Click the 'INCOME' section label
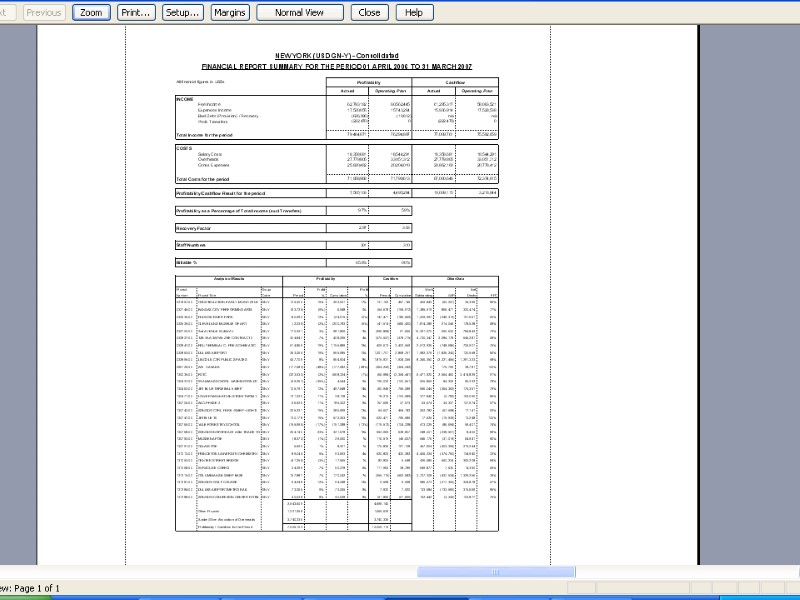Screen dimensions: 800x600 coord(185,99)
